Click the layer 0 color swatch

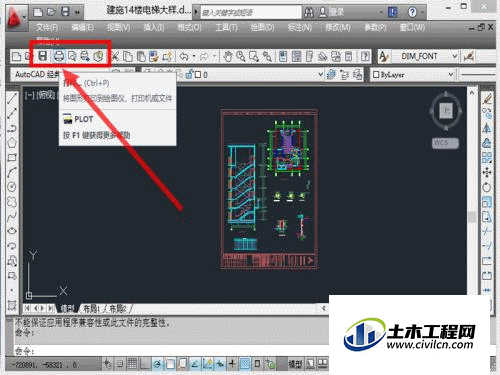pos(198,75)
